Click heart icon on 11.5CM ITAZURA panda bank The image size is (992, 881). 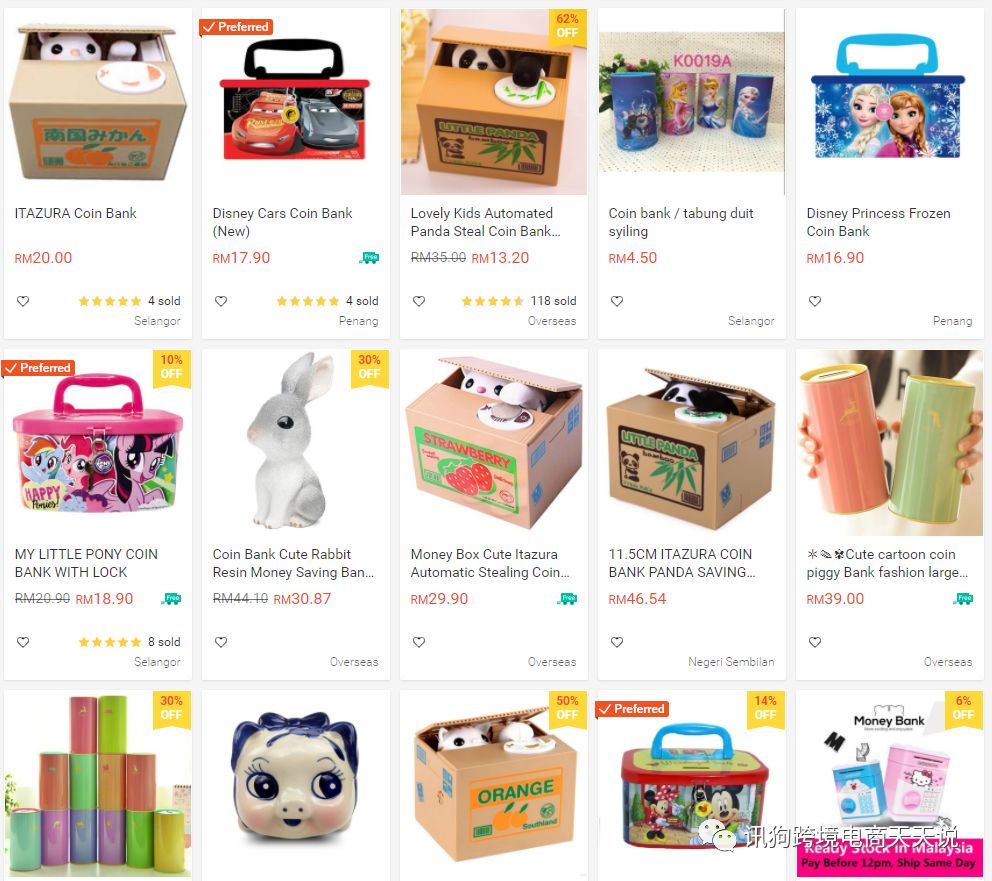pos(617,642)
